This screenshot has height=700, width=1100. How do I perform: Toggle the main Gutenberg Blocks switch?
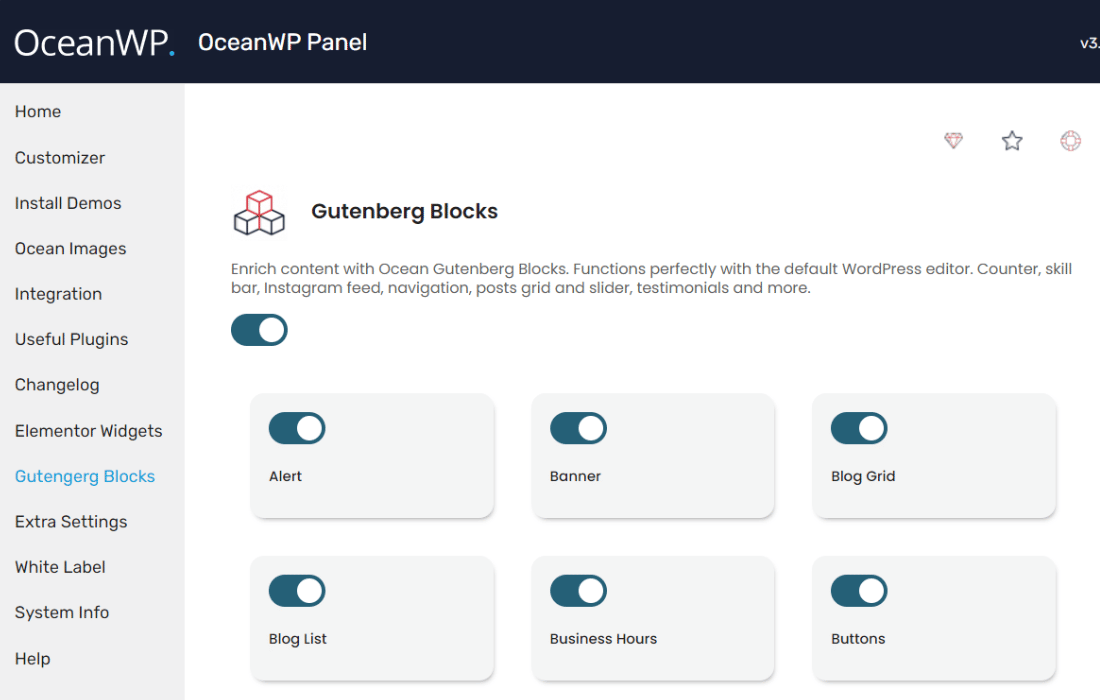259,330
